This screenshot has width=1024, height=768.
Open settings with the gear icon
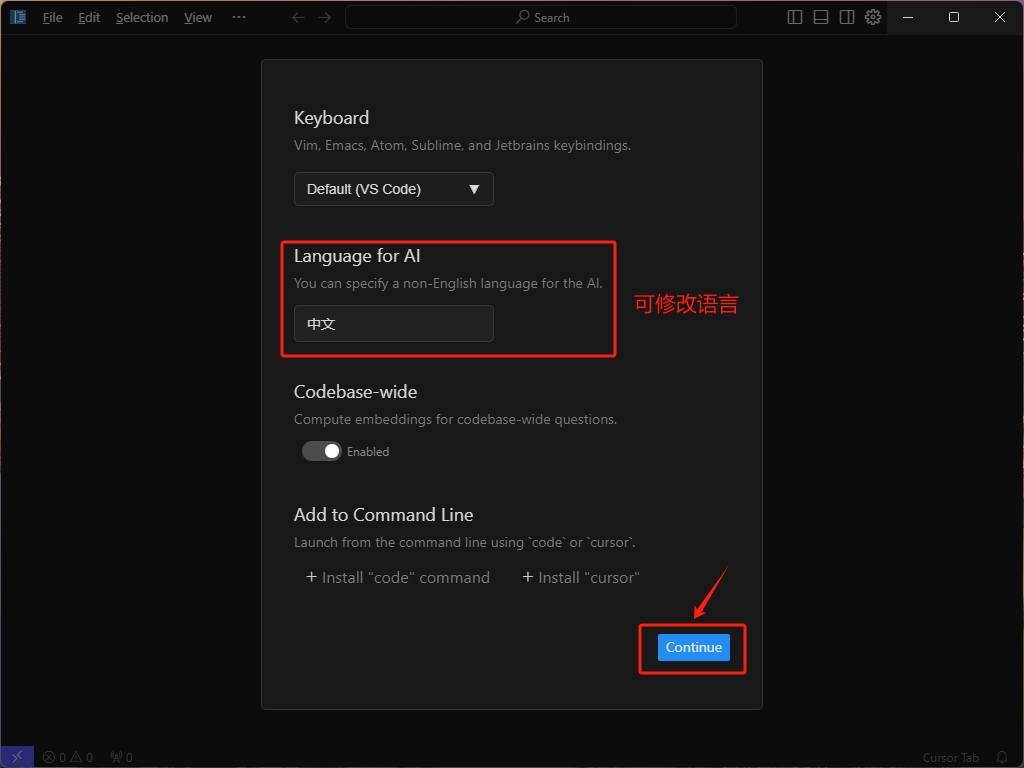873,17
